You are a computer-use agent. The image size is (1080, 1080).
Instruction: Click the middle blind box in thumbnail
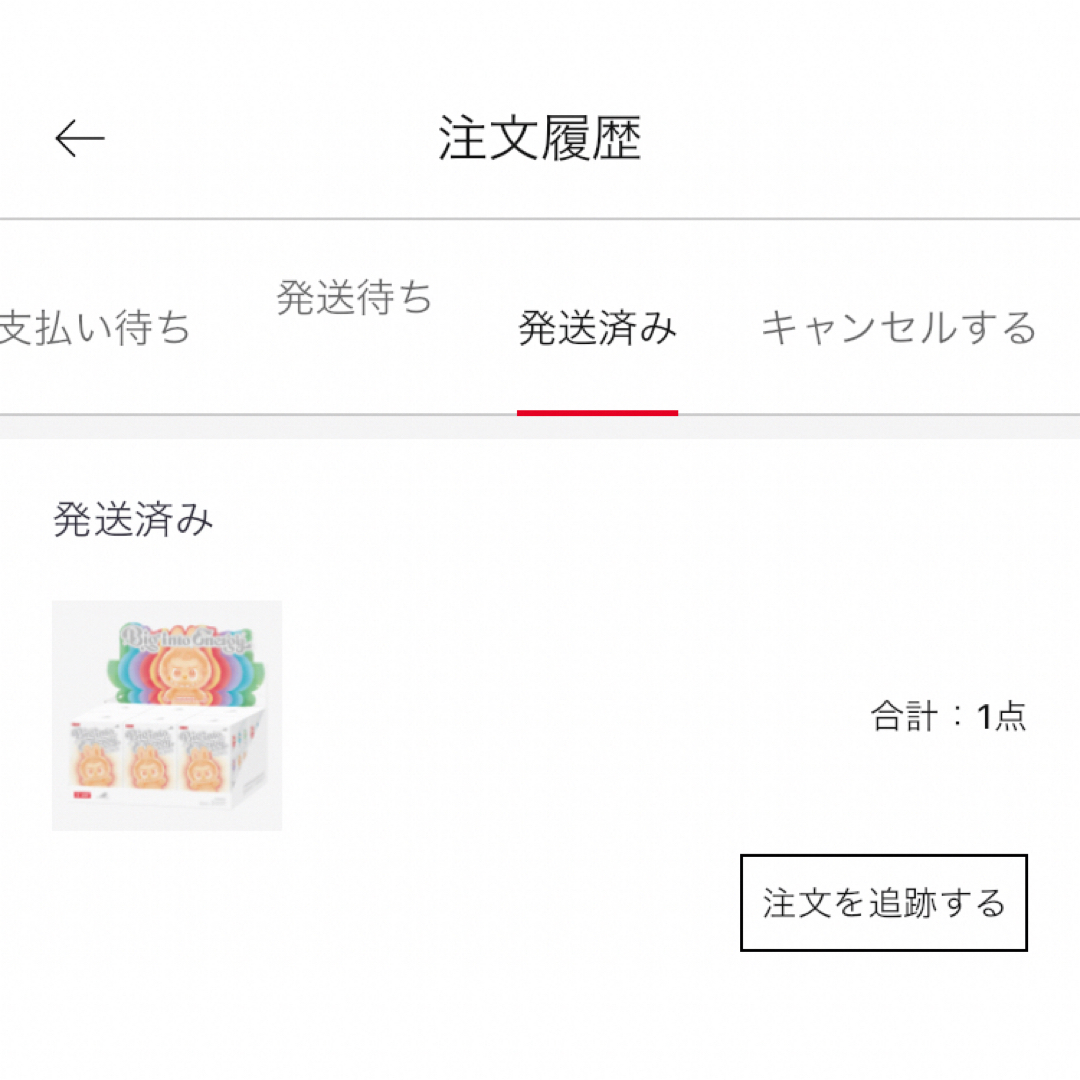[x=149, y=756]
